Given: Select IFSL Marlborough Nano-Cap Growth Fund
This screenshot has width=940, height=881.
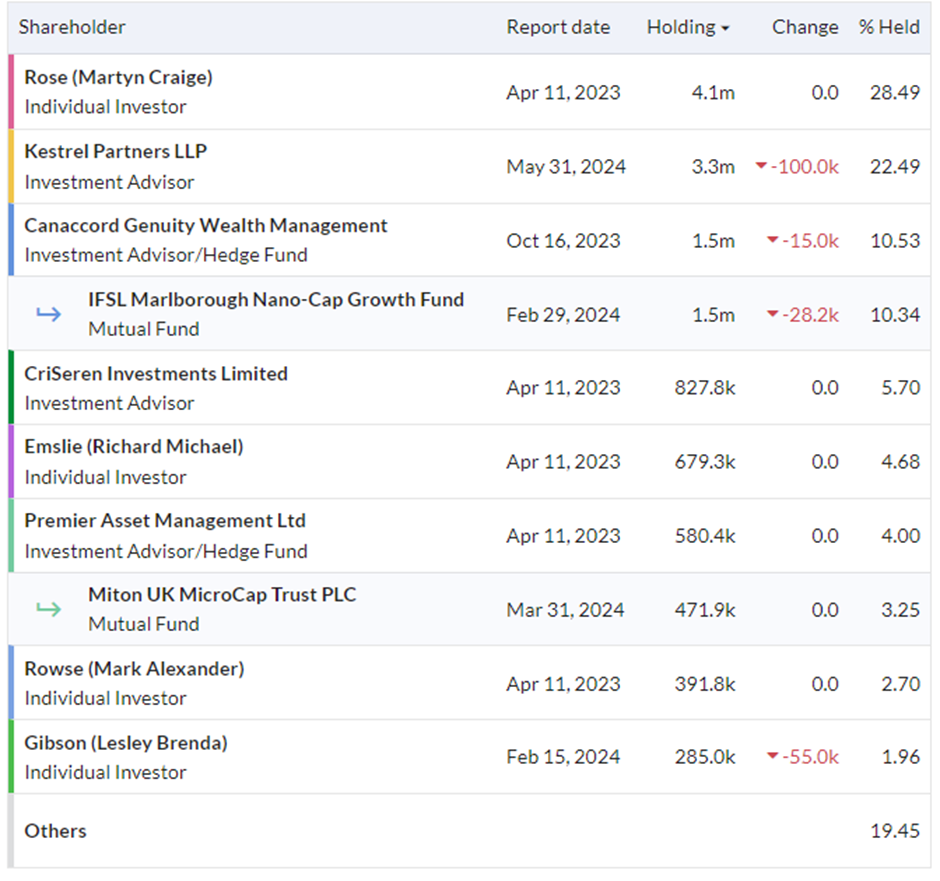Looking at the screenshot, I should pos(276,299).
